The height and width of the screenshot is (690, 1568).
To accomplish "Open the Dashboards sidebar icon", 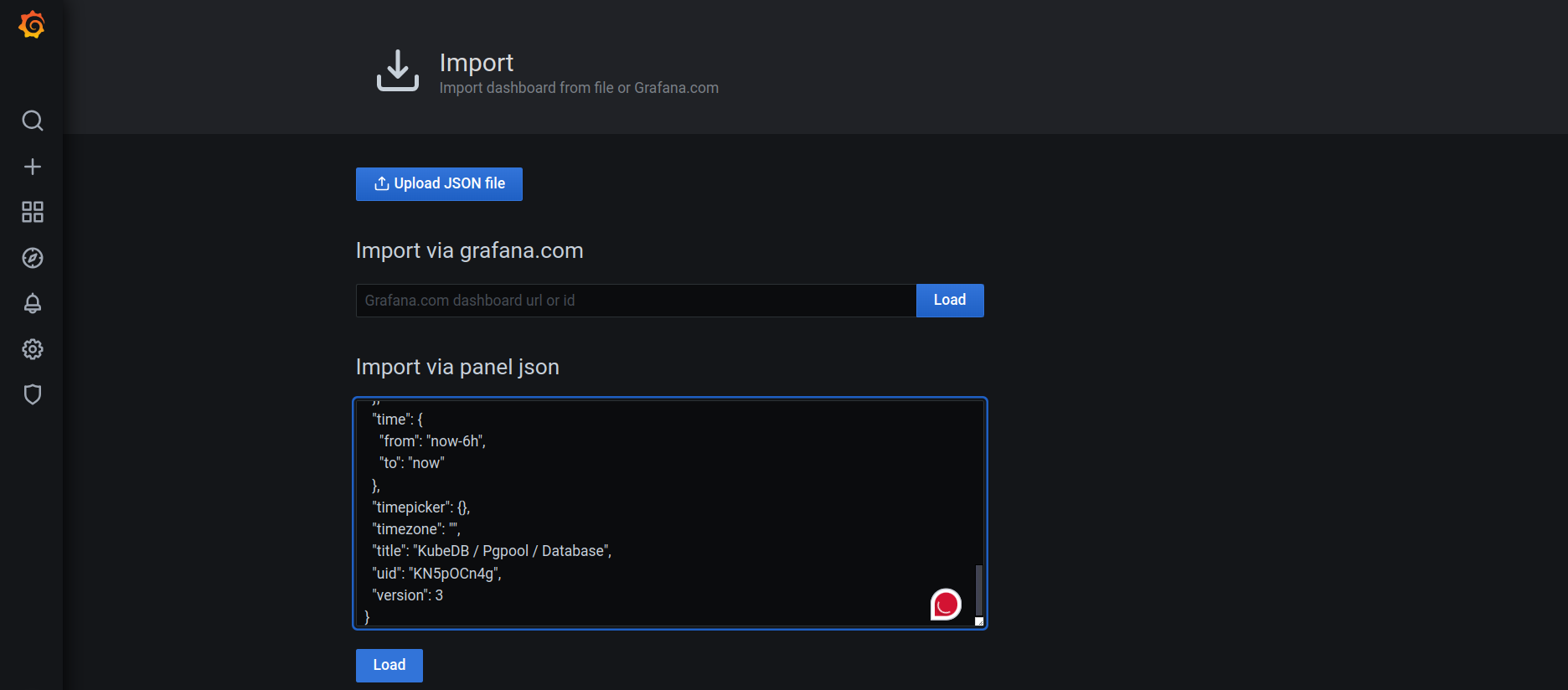I will tap(32, 212).
